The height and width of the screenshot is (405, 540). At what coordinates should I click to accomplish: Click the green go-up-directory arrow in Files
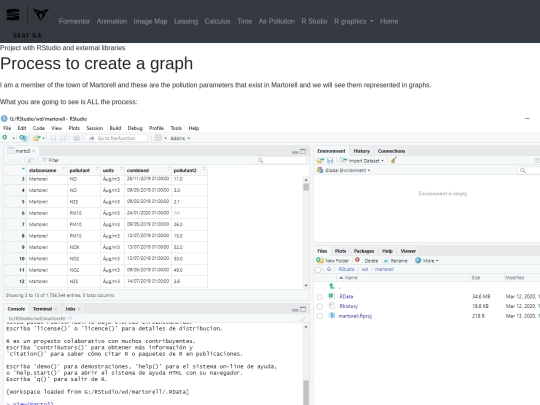pyautogui.click(x=332, y=286)
